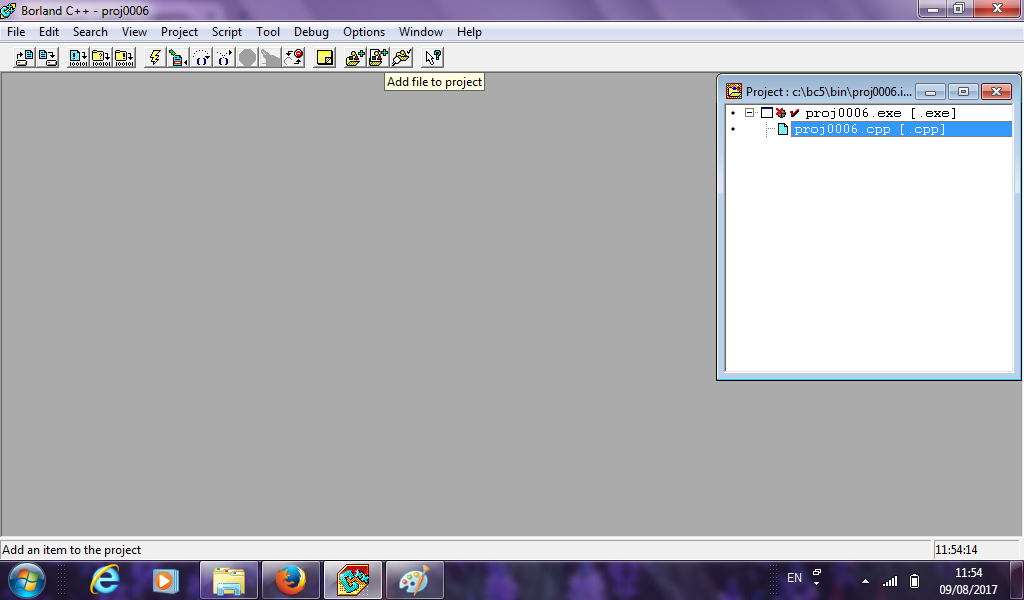Switch to Paint on the taskbar
Screen dimensions: 1024x600
coord(415,580)
